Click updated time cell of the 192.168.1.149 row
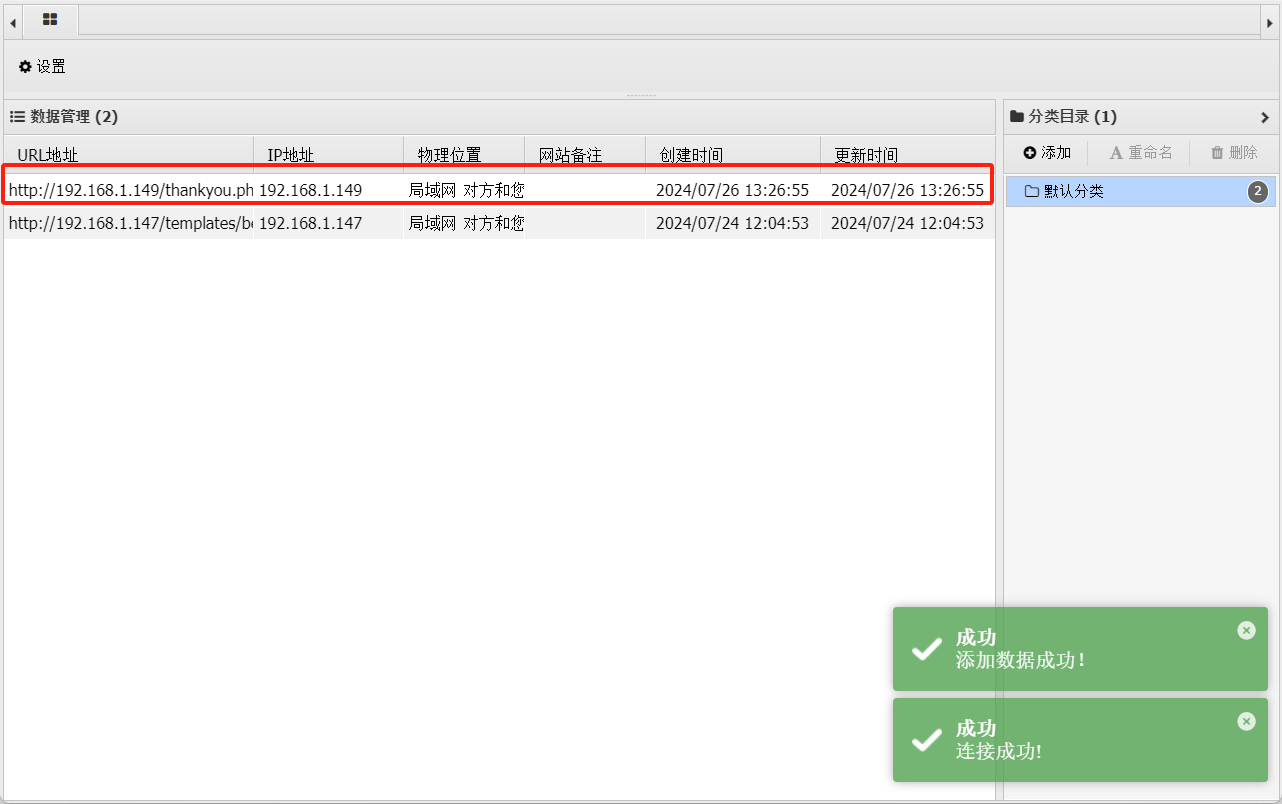This screenshot has width=1282, height=804. pos(908,190)
